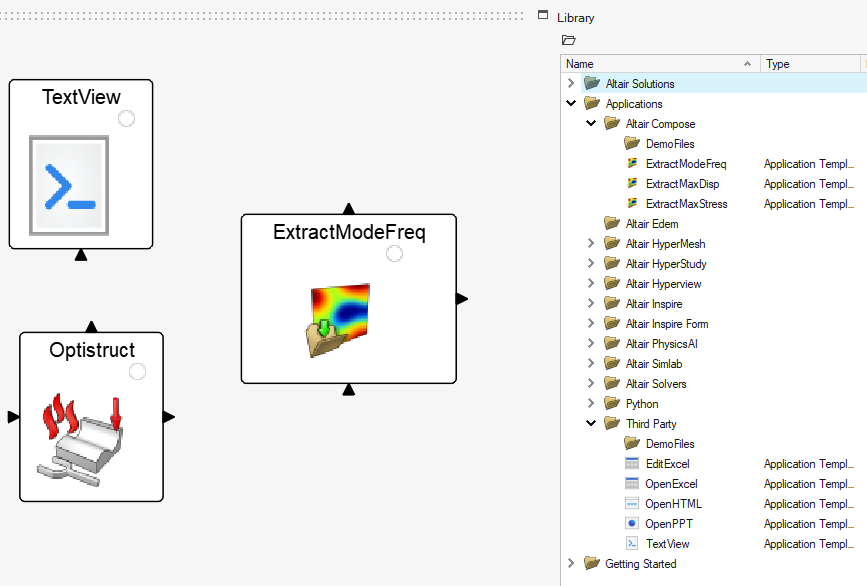The height and width of the screenshot is (586, 867).
Task: Select the OpenExcel library entry
Action: (x=671, y=484)
